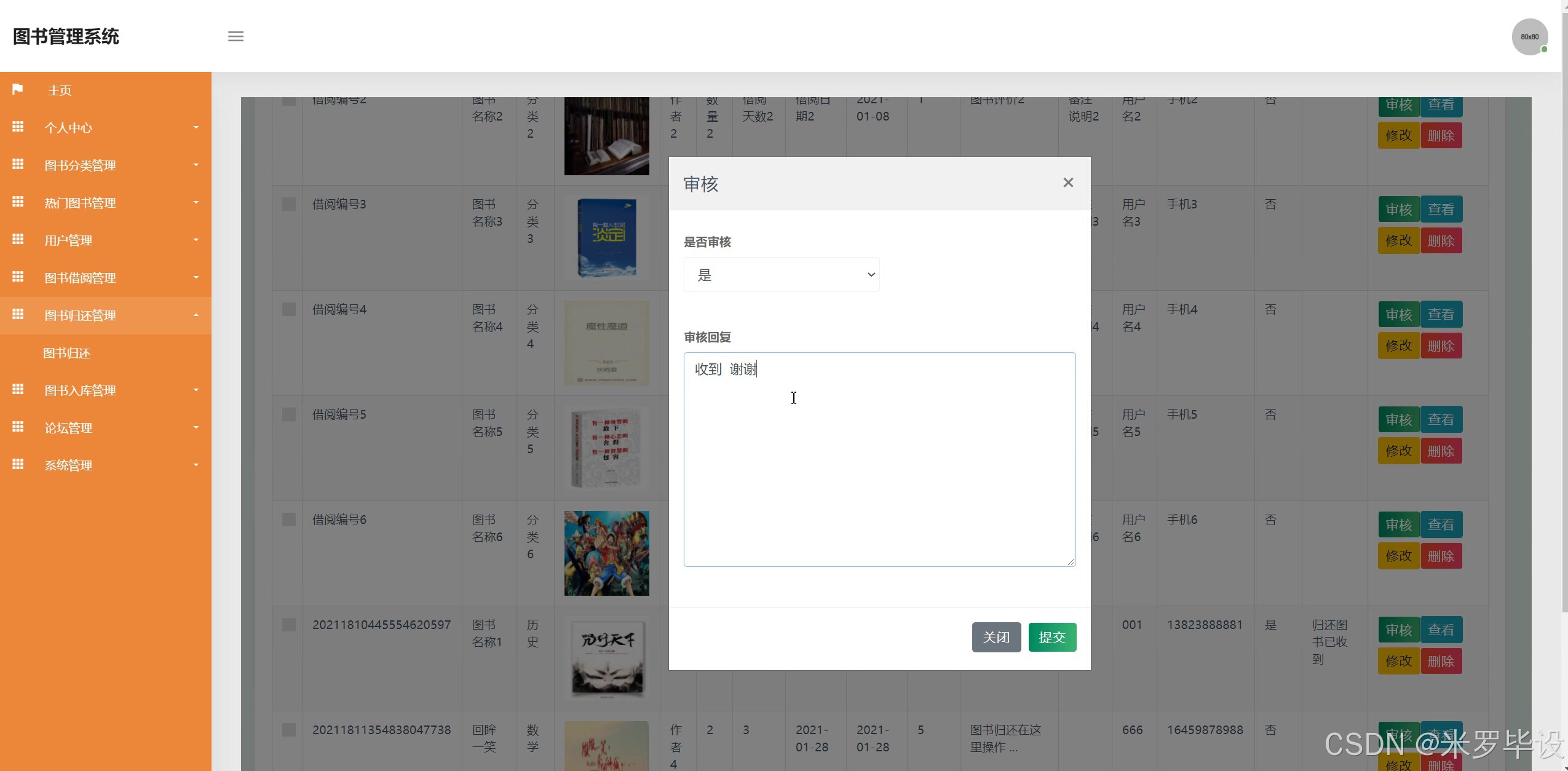Open the 是否审核 dropdown showing 是
Image resolution: width=1568 pixels, height=771 pixels.
coord(782,275)
